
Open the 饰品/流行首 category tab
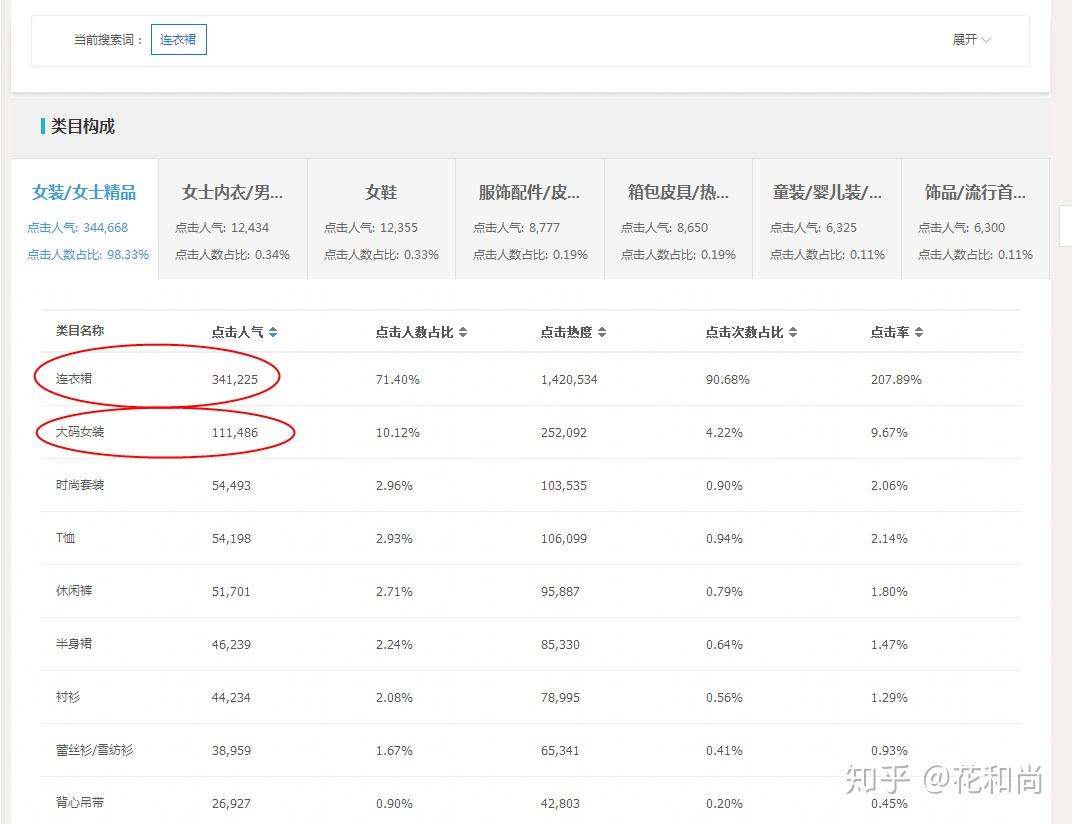(975, 192)
